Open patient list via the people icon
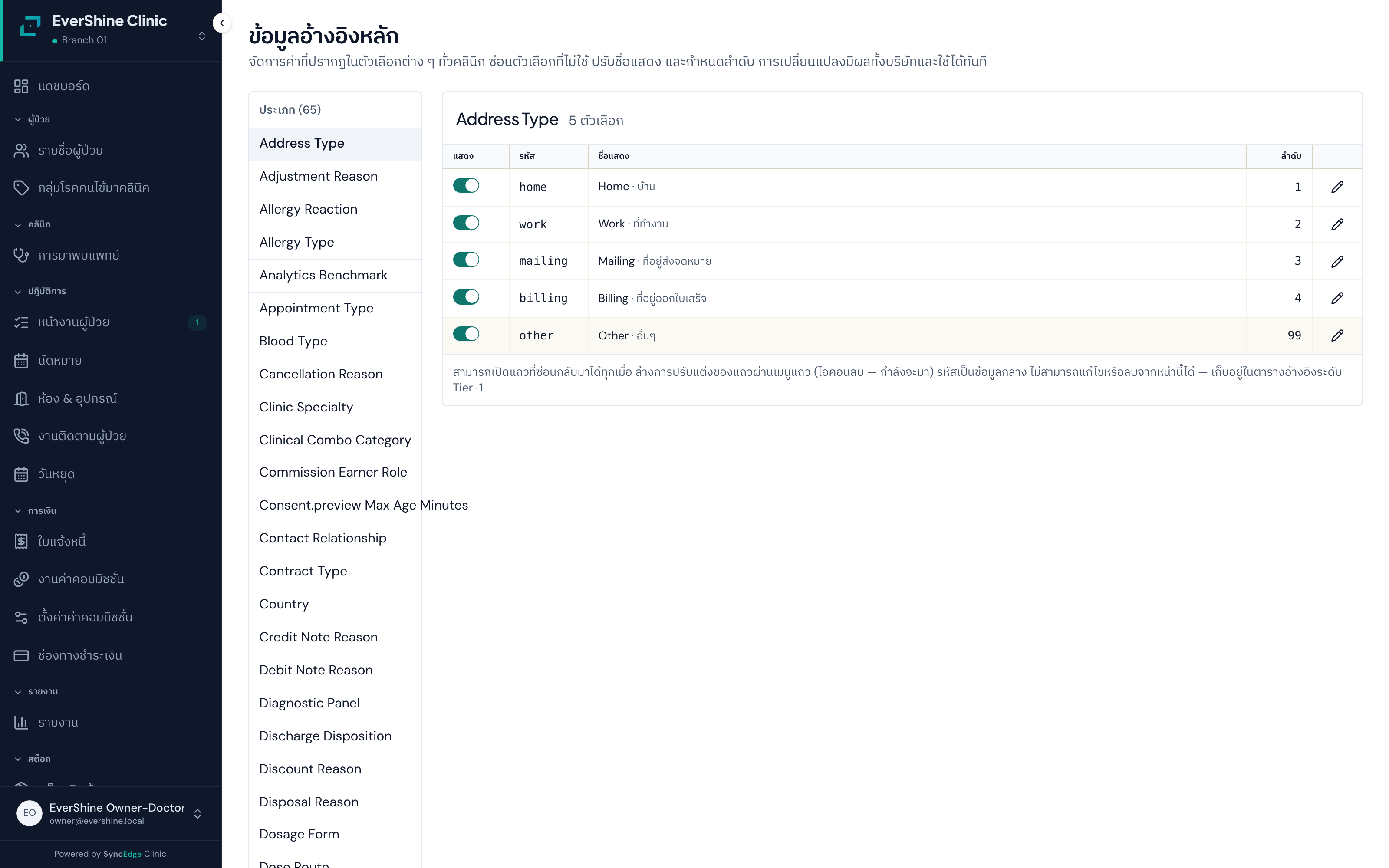 coord(21,151)
